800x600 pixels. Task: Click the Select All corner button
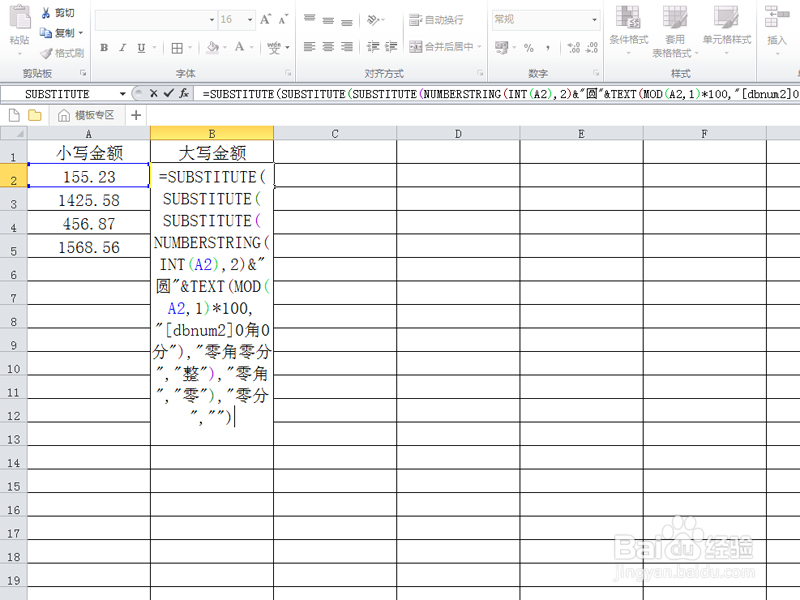(13, 134)
